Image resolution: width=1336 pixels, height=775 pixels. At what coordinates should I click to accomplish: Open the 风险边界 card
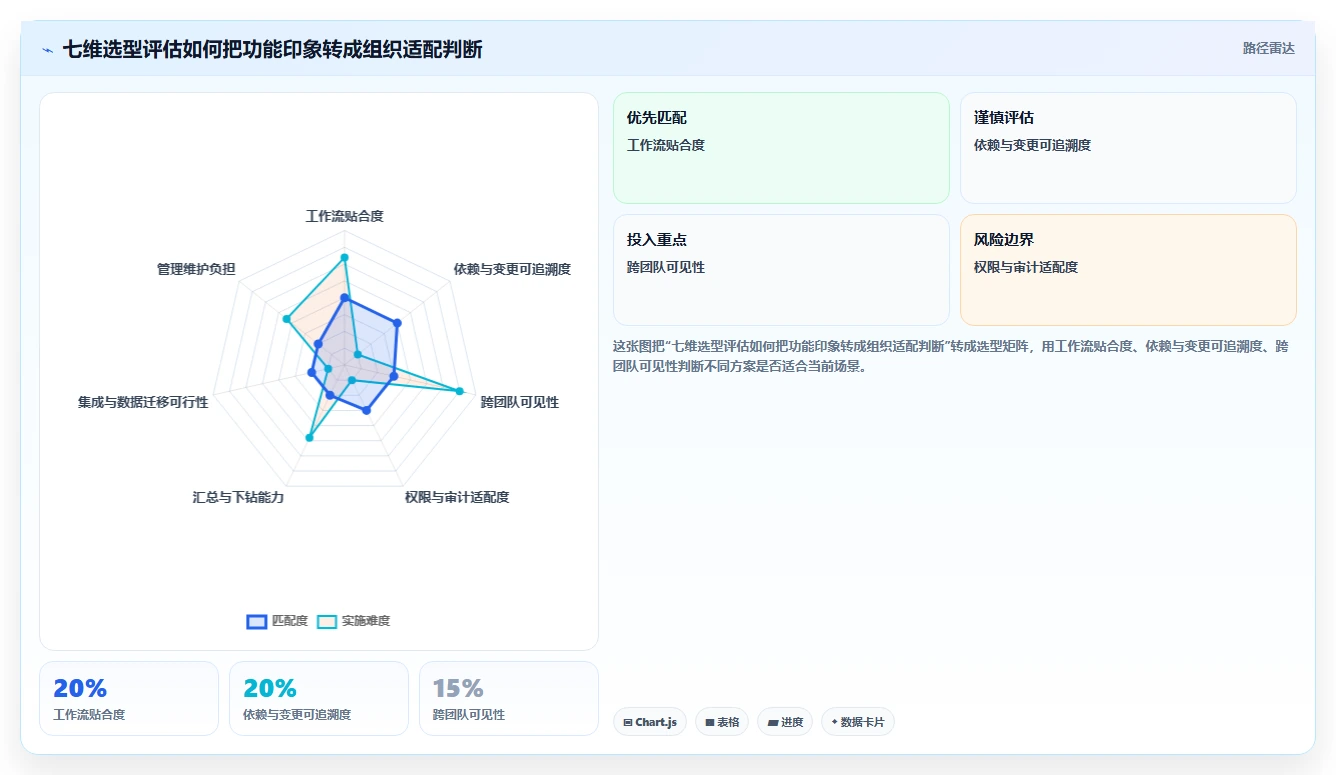1128,270
